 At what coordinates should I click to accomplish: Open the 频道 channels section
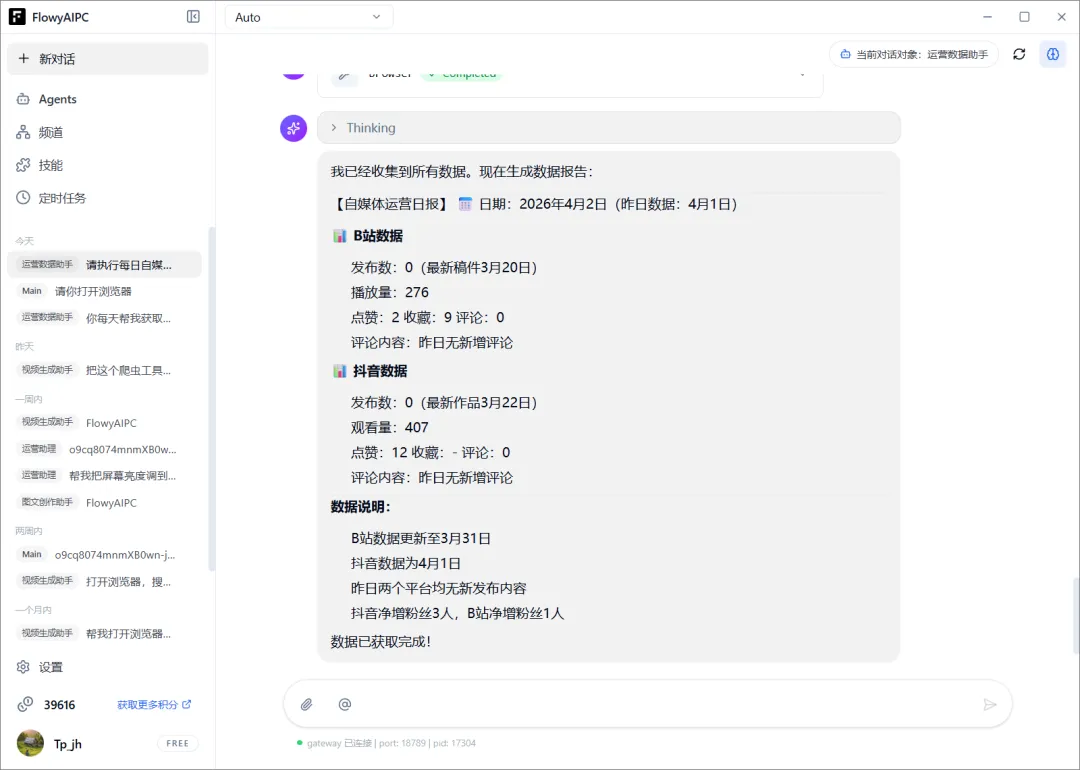(x=107, y=132)
